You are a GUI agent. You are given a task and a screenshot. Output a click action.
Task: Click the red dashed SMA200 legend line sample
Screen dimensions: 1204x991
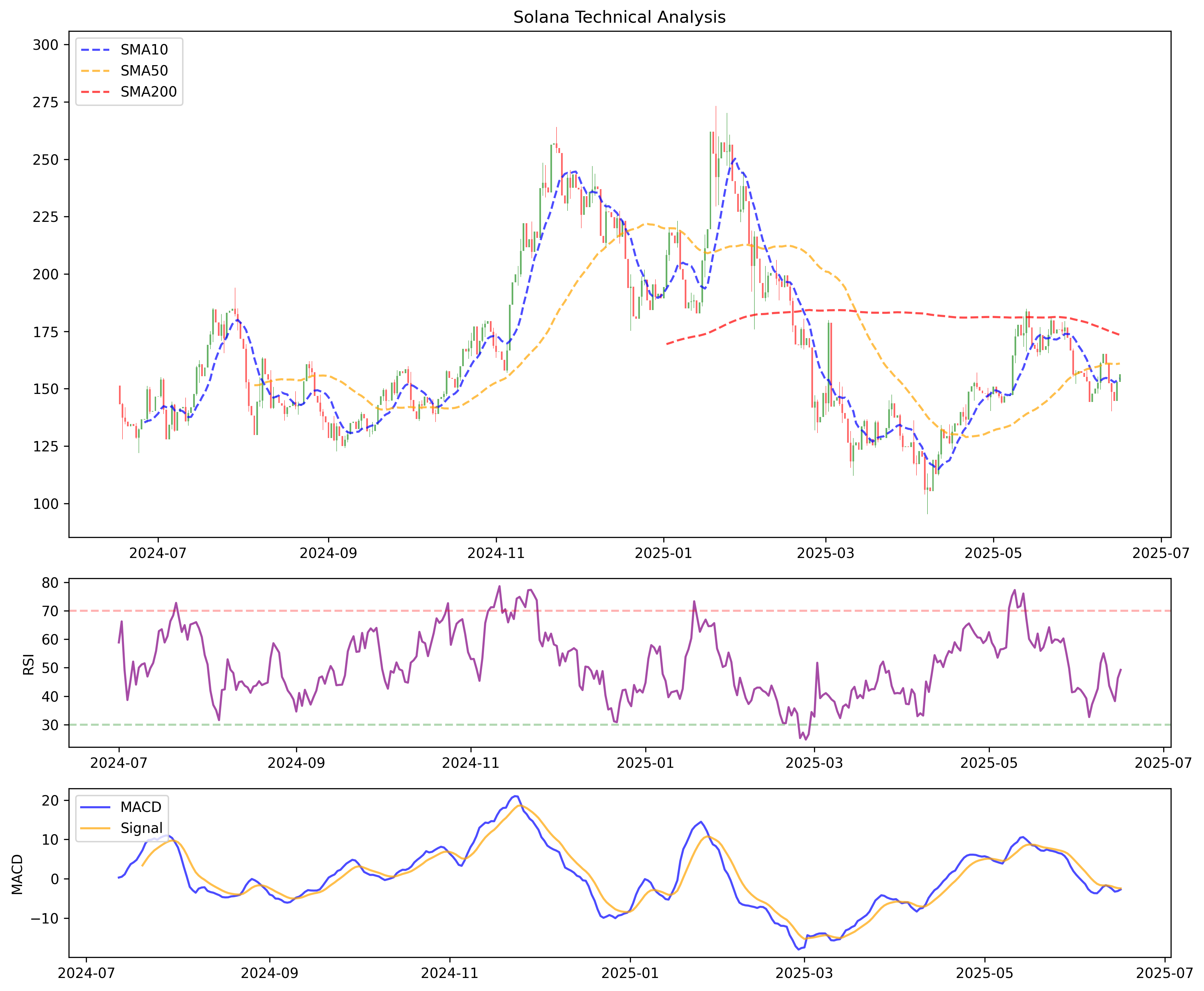tap(95, 92)
